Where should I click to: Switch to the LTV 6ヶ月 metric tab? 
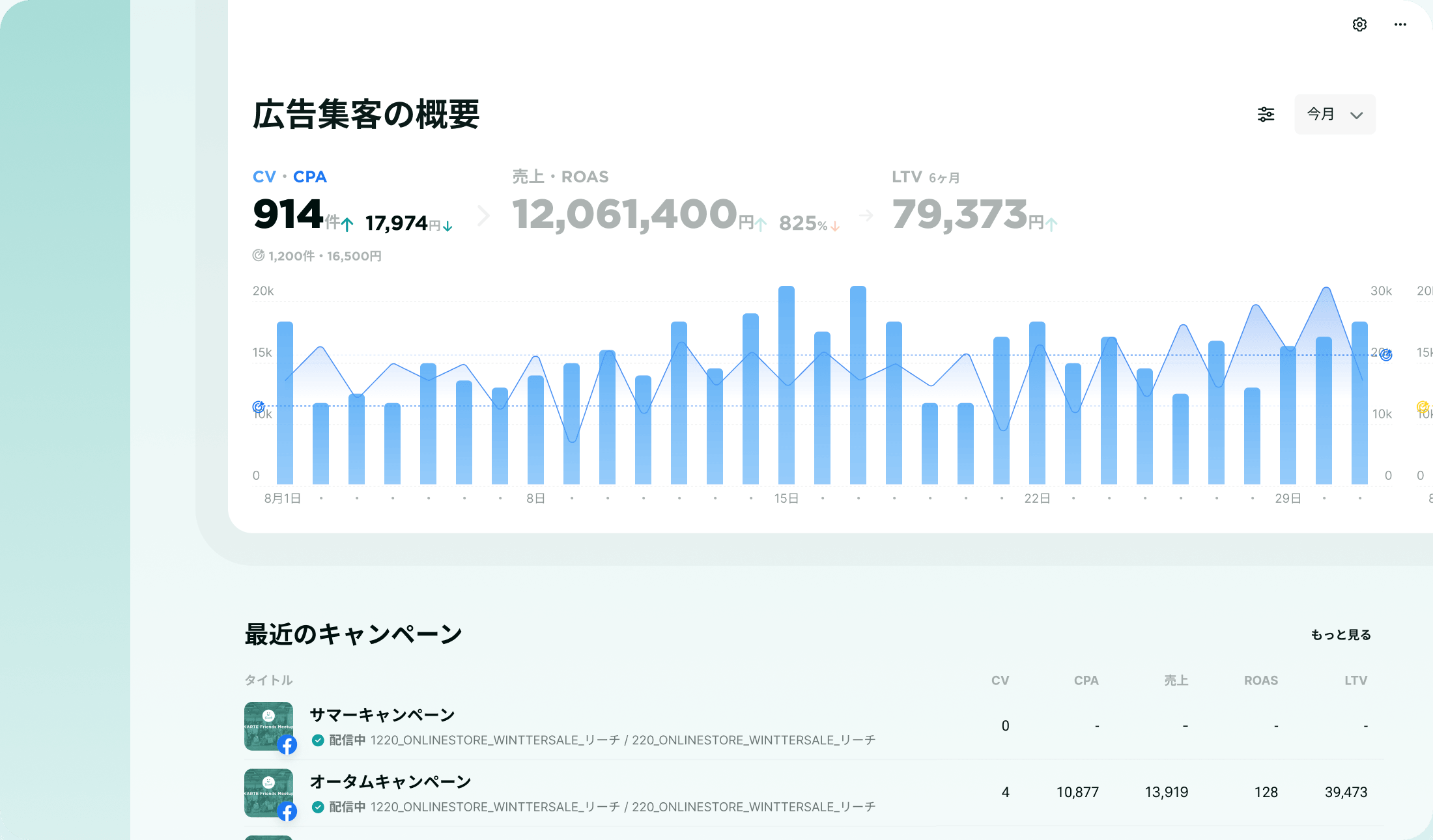(925, 177)
